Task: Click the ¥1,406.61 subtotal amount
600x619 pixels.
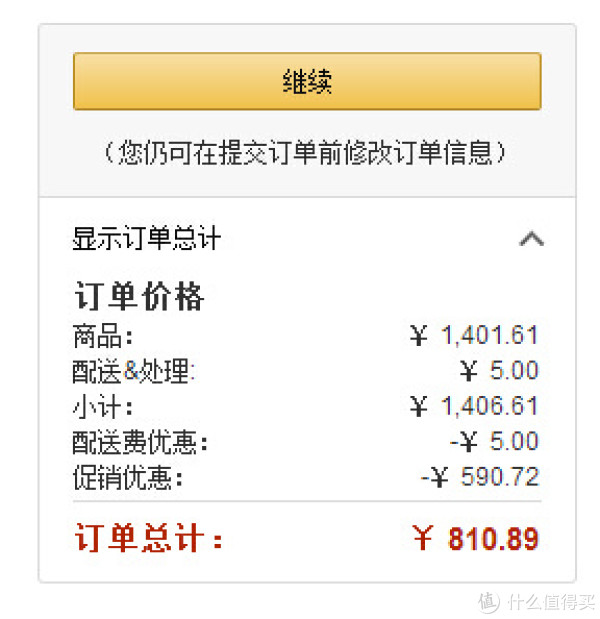Action: [474, 406]
